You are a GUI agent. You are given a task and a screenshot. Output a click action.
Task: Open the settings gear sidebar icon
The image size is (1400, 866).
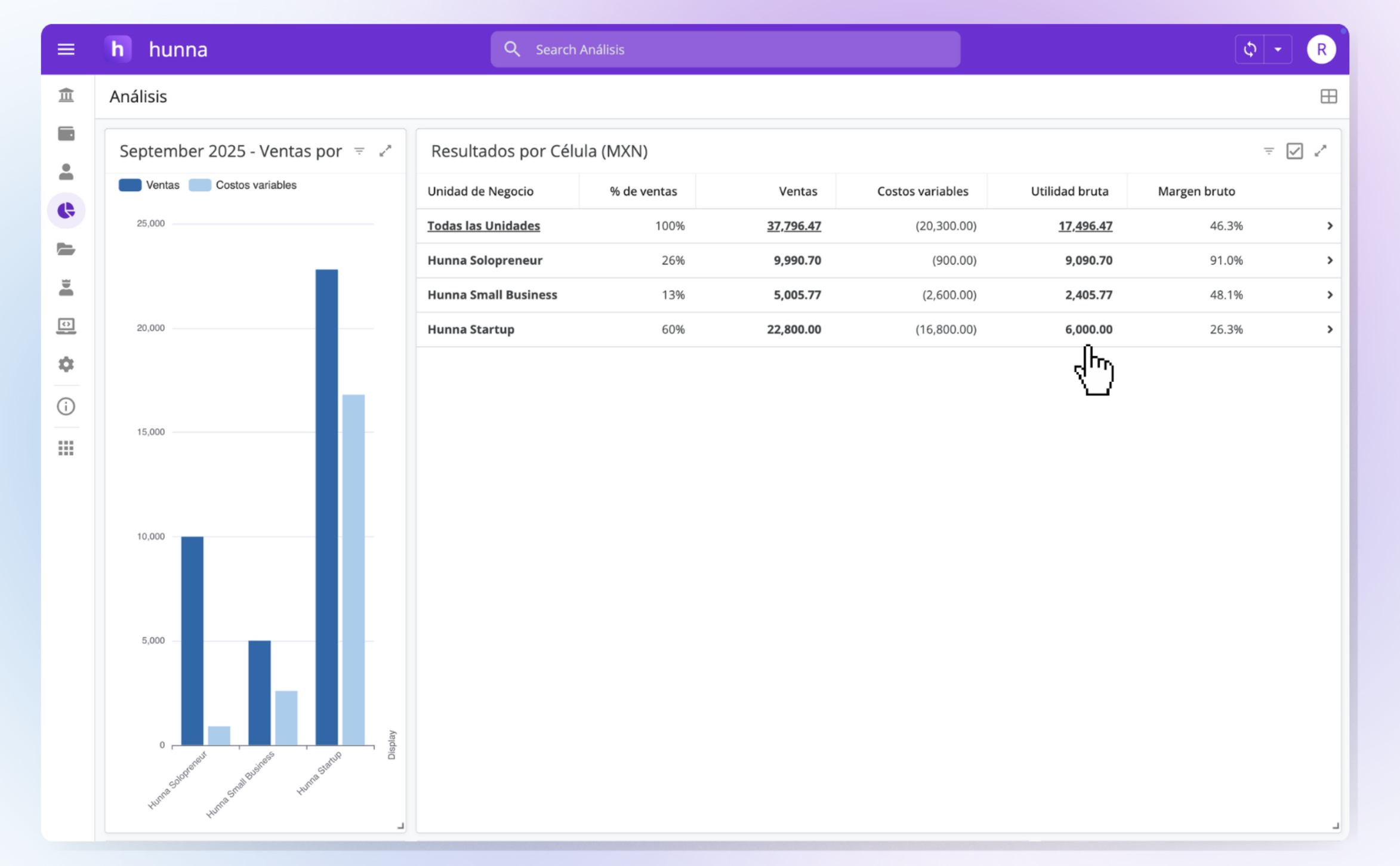[x=66, y=364]
